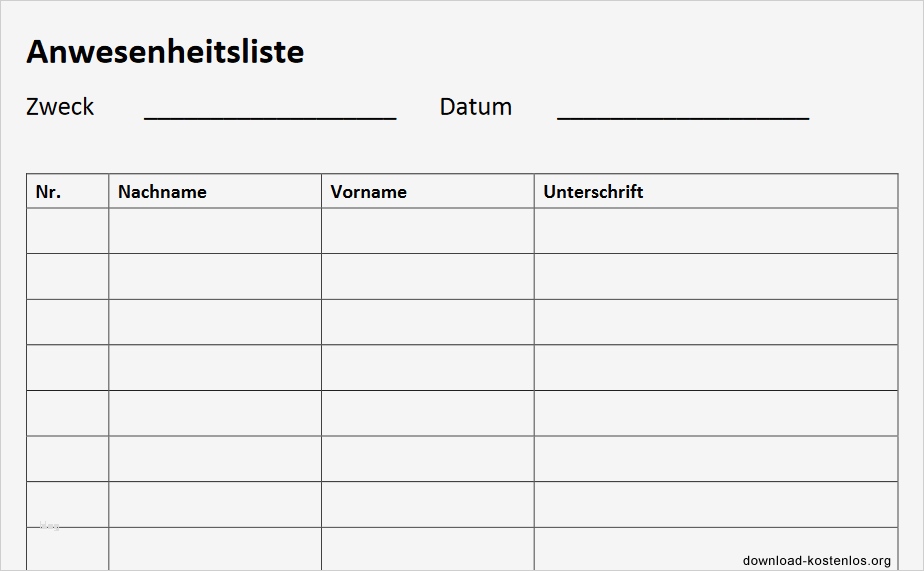Open the download-kostenlos.org watermark link

[816, 560]
